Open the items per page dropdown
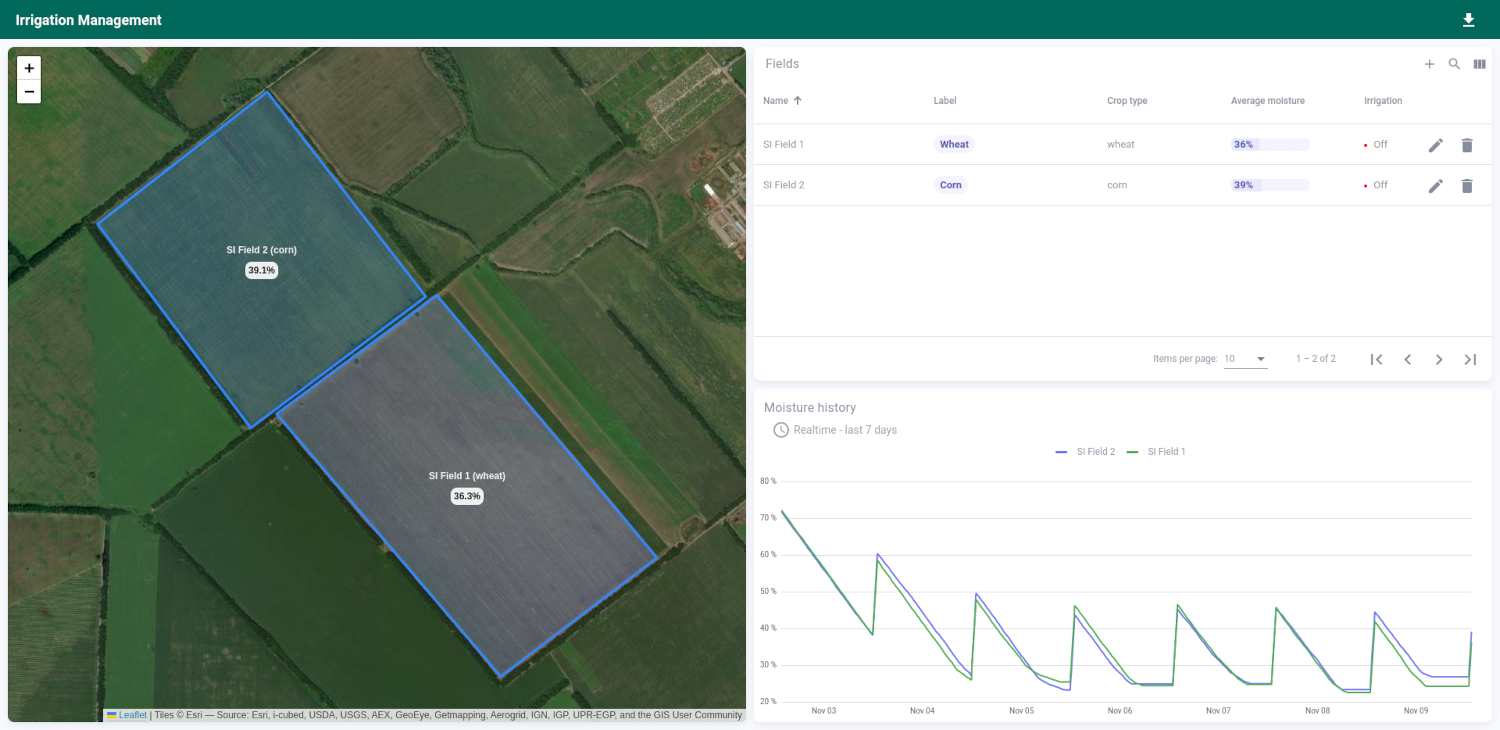This screenshot has height=730, width=1500. pyautogui.click(x=1245, y=359)
